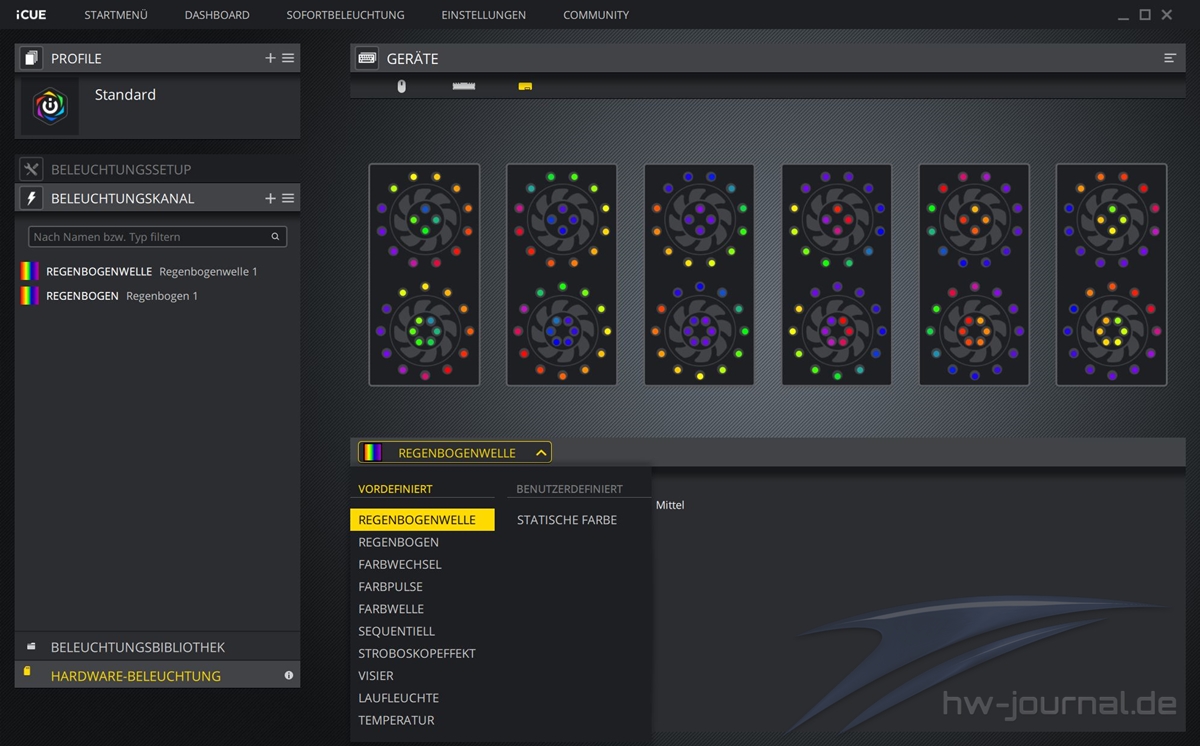The image size is (1200, 746).
Task: Click the BELEUCHTUNGSKANAL lightning icon
Action: click(31, 198)
